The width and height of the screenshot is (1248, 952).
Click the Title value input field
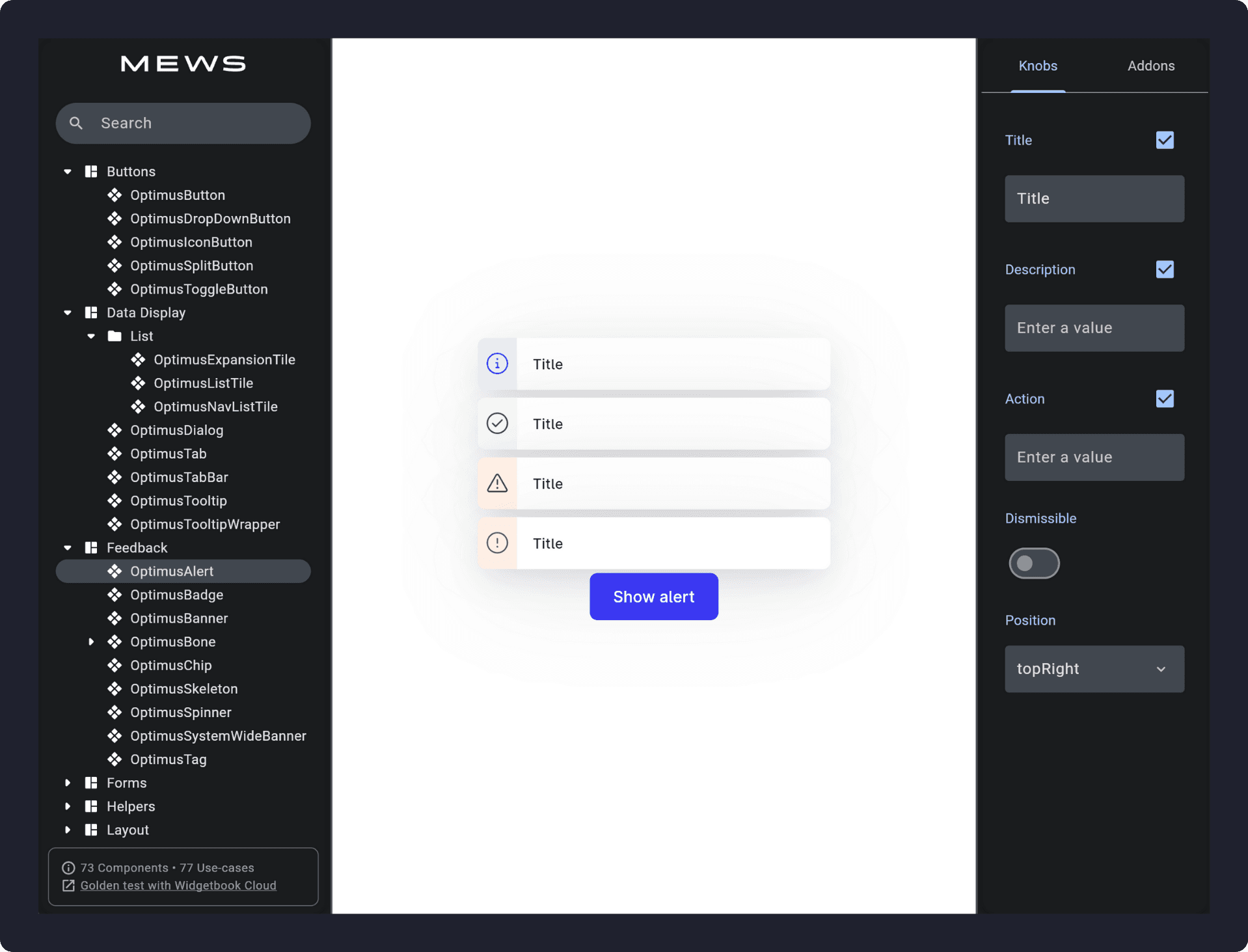1094,198
